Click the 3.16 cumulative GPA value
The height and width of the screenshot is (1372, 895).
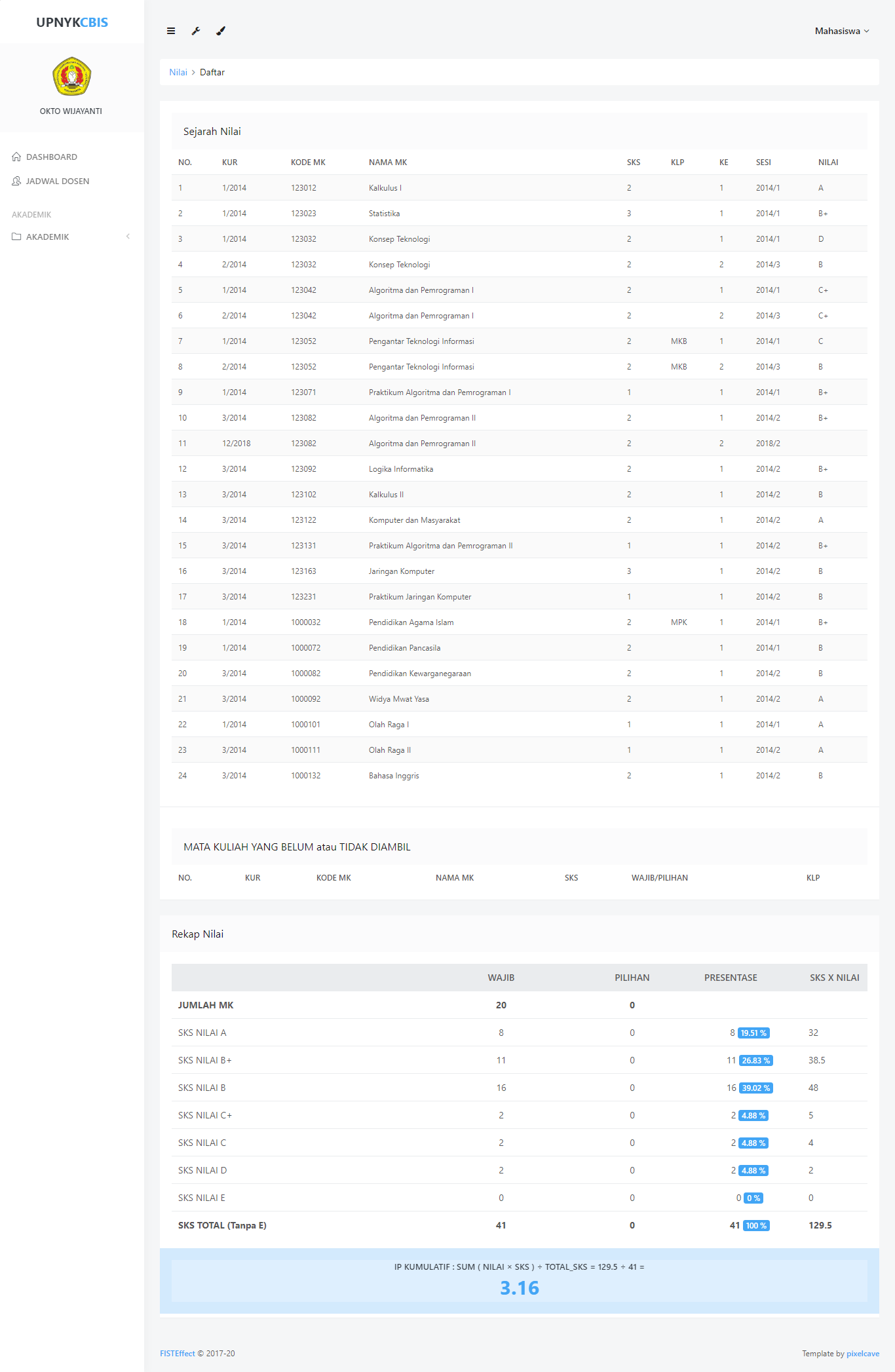[520, 1288]
